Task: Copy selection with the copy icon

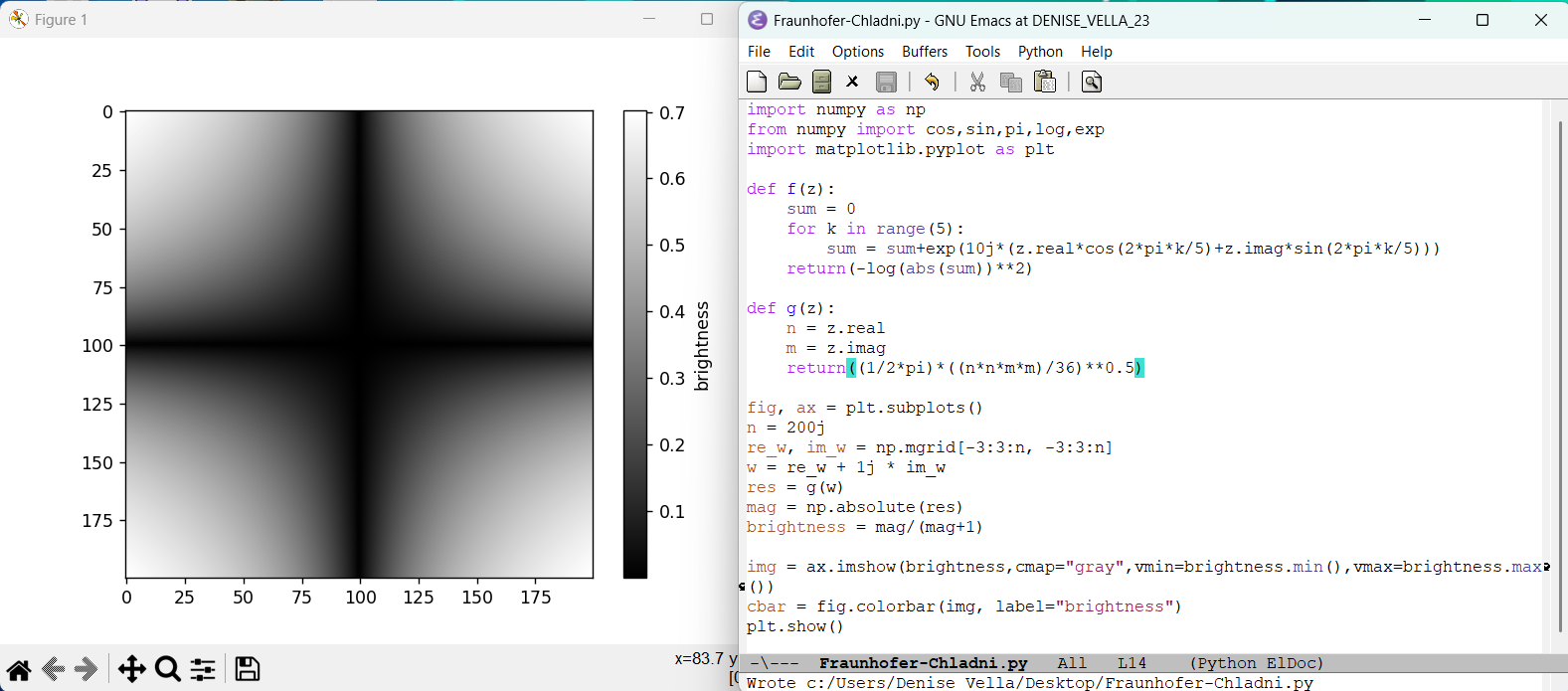Action: click(x=1011, y=82)
